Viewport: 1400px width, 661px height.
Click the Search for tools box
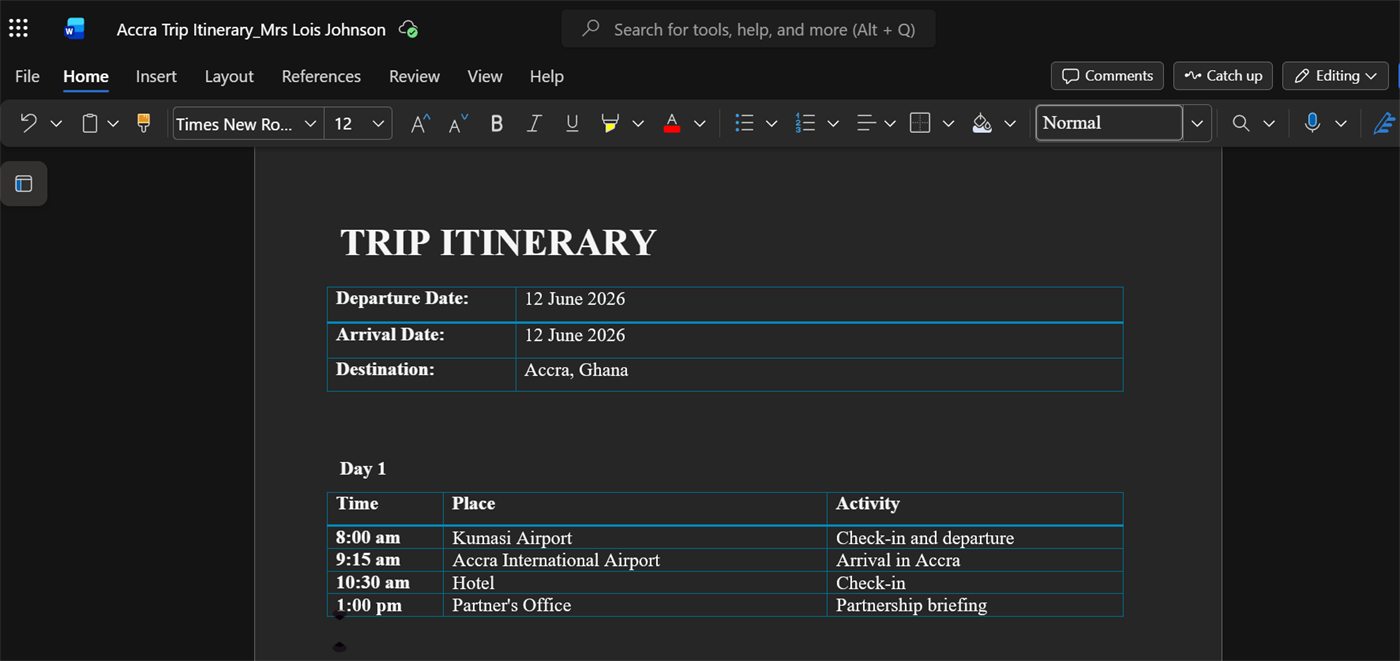click(748, 29)
